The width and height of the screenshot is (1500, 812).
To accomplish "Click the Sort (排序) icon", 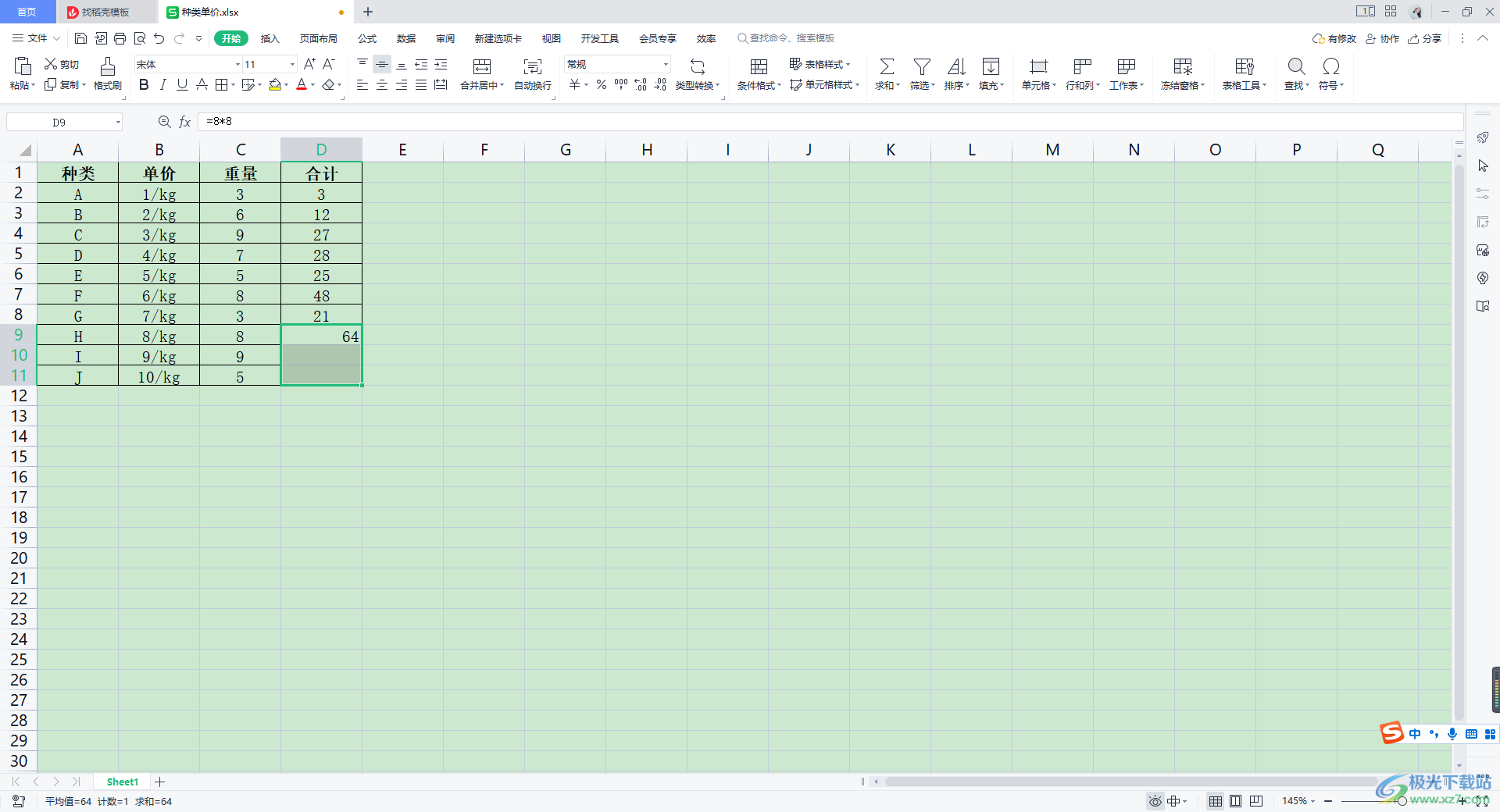I will (x=956, y=66).
